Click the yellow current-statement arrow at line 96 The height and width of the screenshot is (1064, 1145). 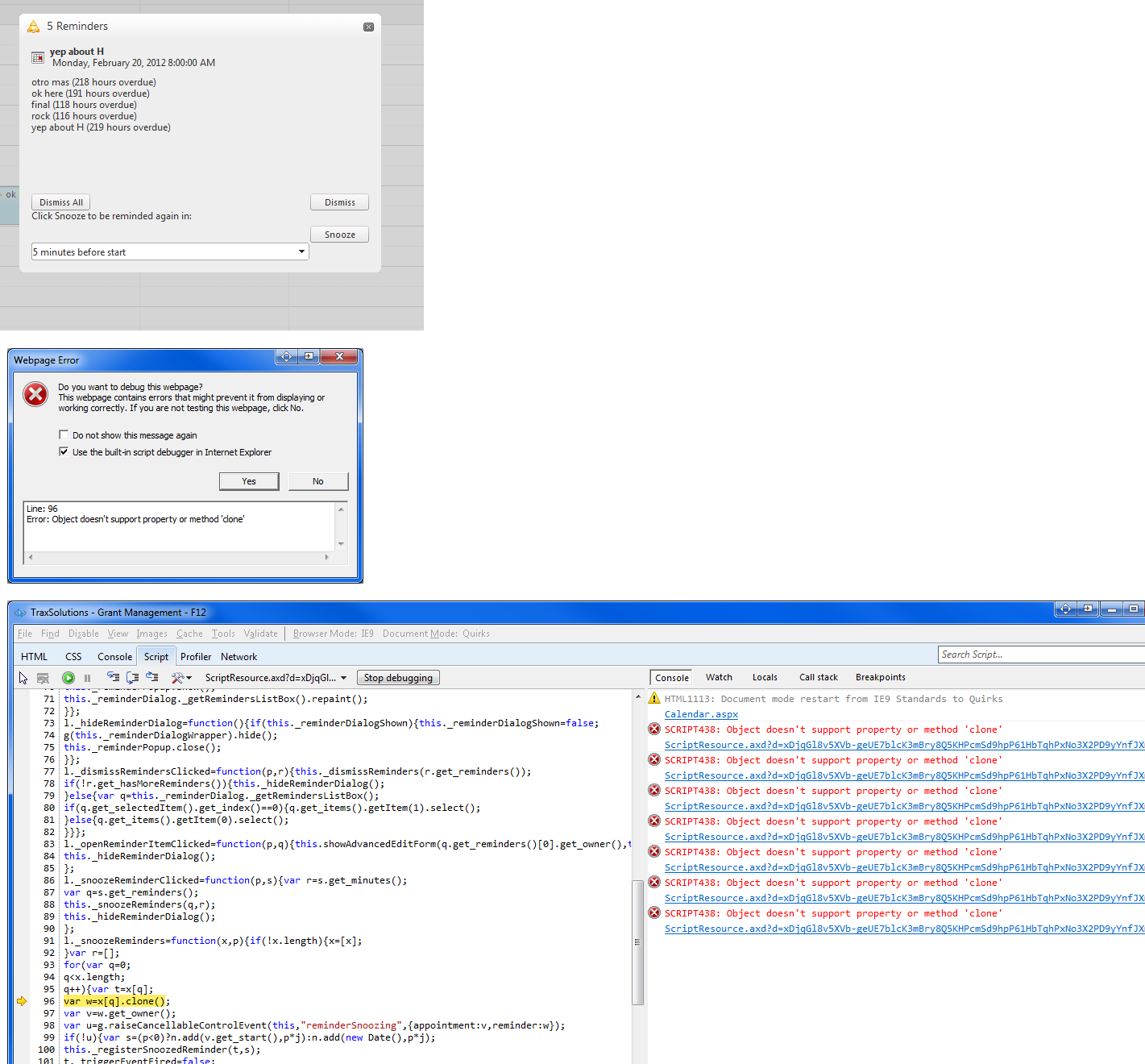[x=22, y=1001]
